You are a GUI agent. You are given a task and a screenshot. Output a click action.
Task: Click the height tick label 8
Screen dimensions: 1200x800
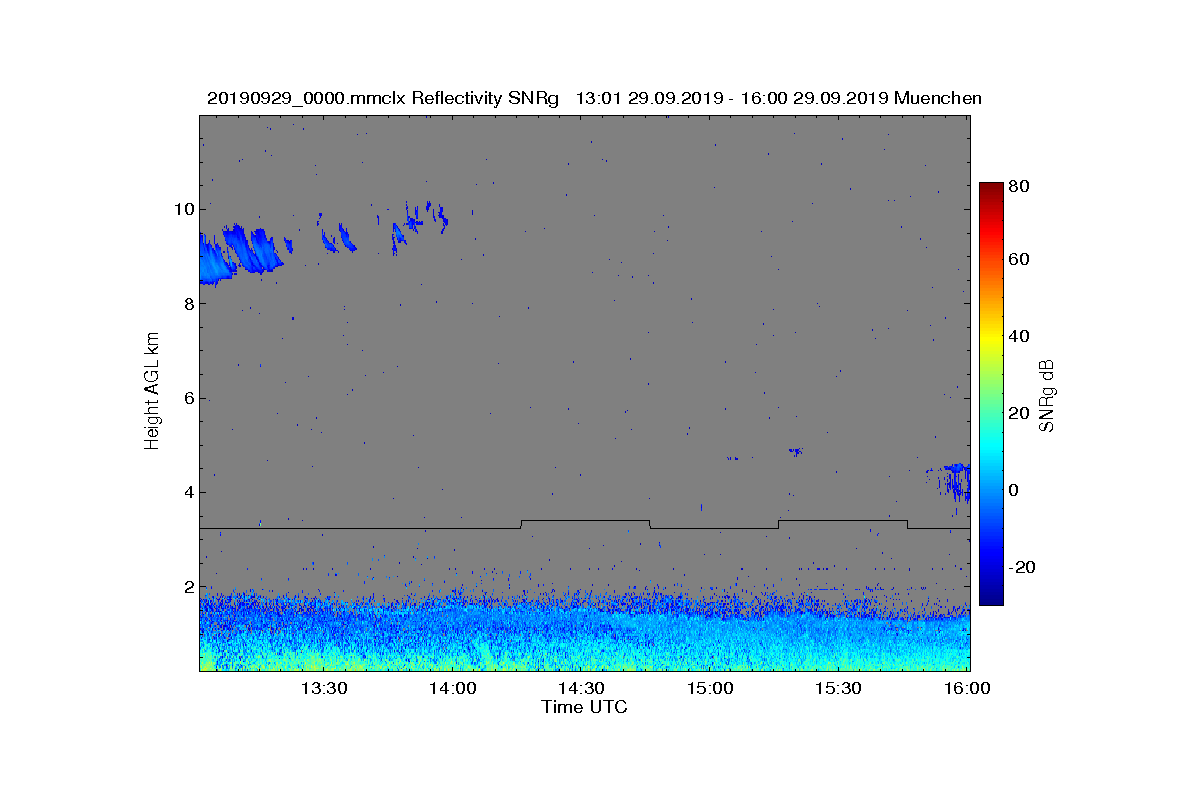point(189,304)
